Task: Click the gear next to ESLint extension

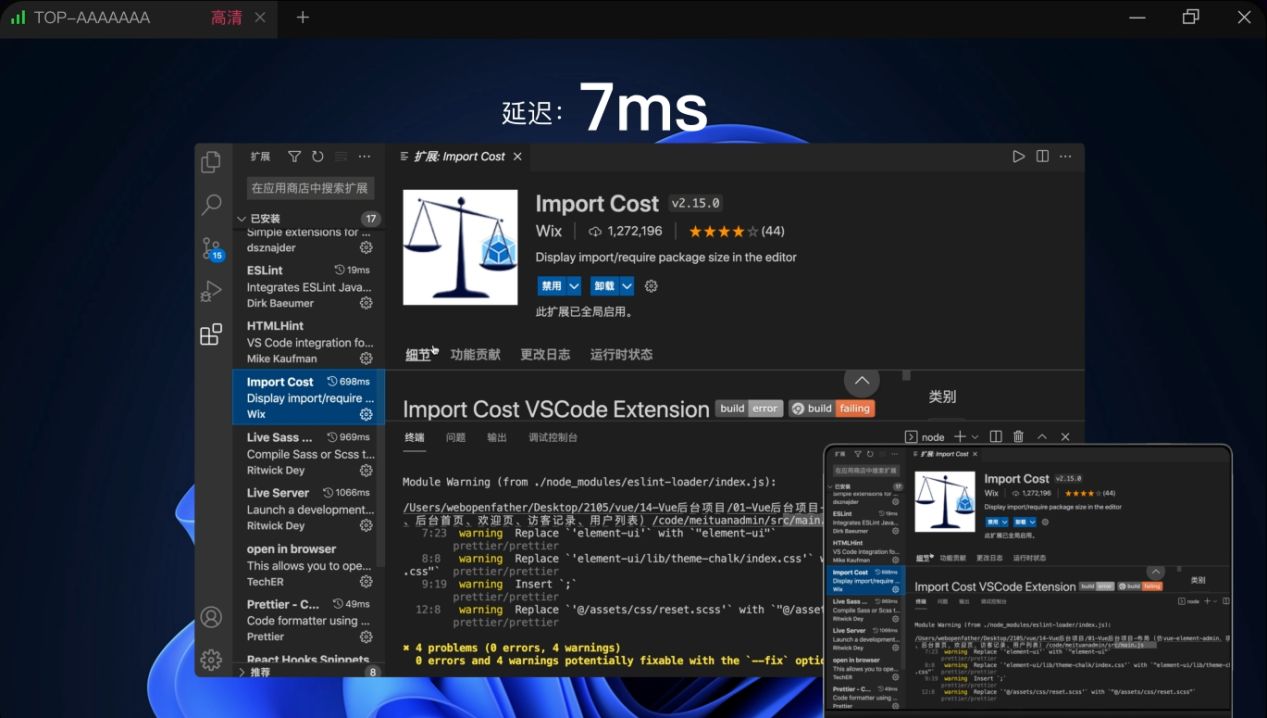Action: click(366, 303)
